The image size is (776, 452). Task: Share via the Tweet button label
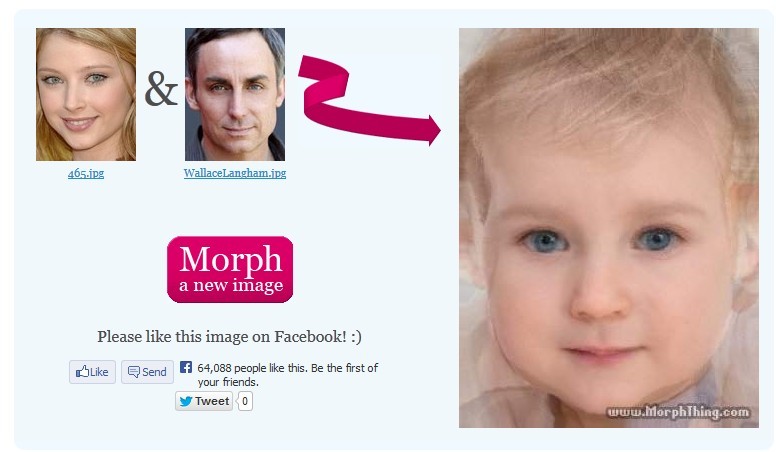tap(212, 401)
